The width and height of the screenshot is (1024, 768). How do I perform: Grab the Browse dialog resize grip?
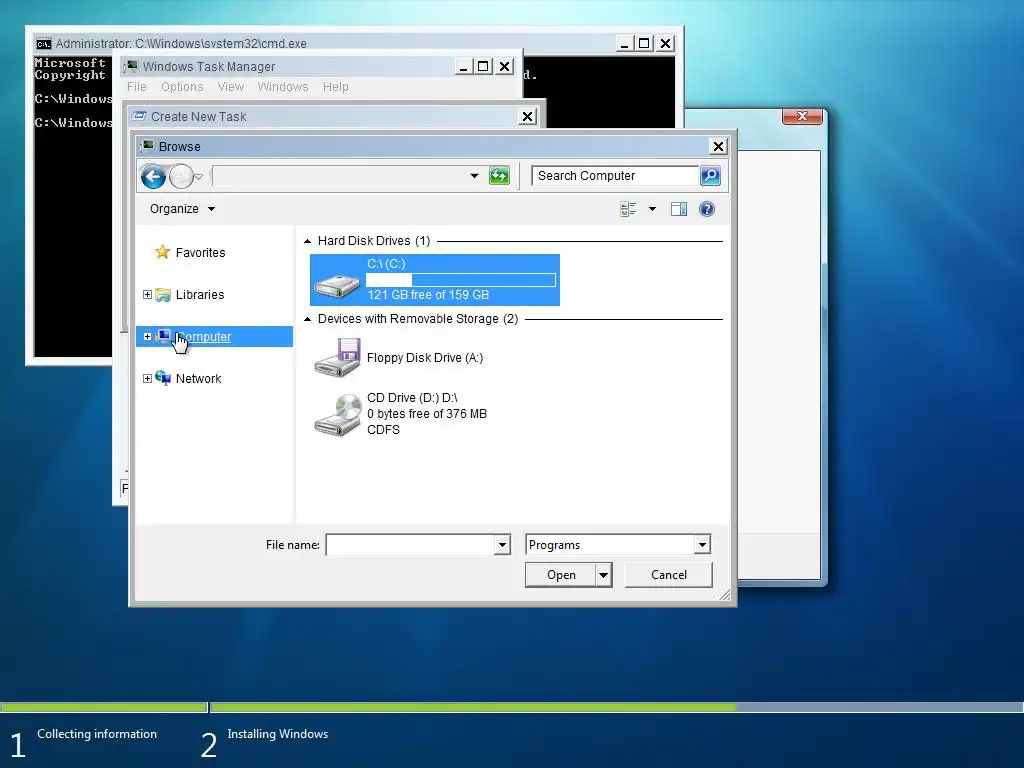[725, 594]
